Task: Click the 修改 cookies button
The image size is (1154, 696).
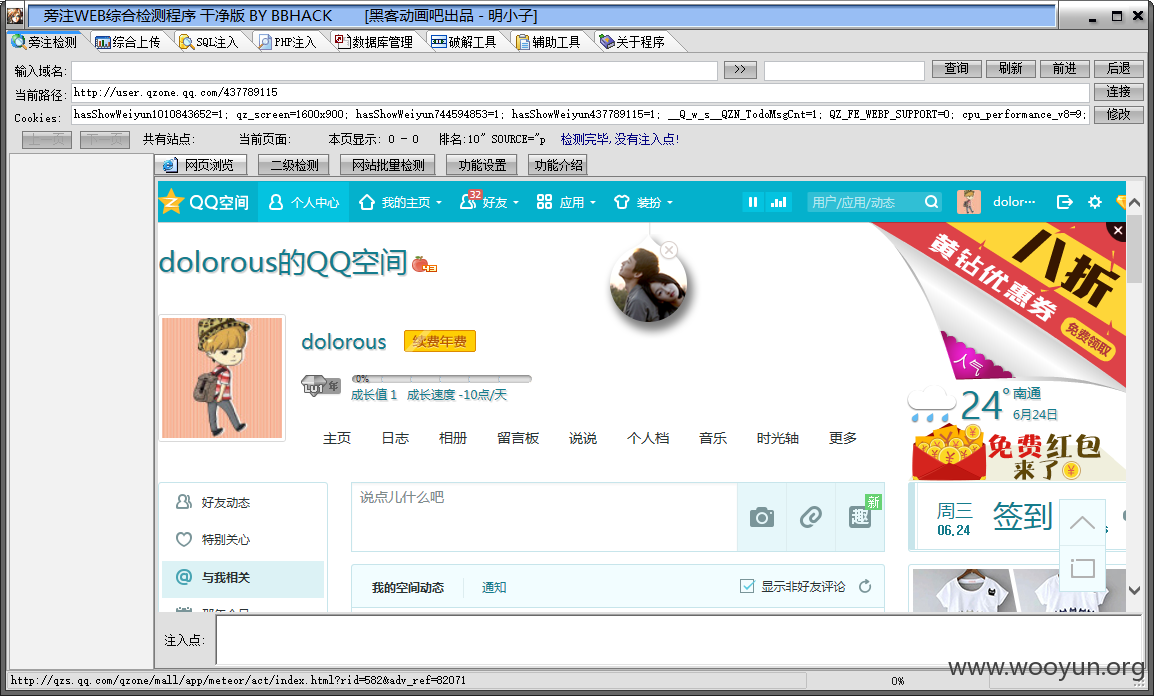Action: click(x=1119, y=114)
